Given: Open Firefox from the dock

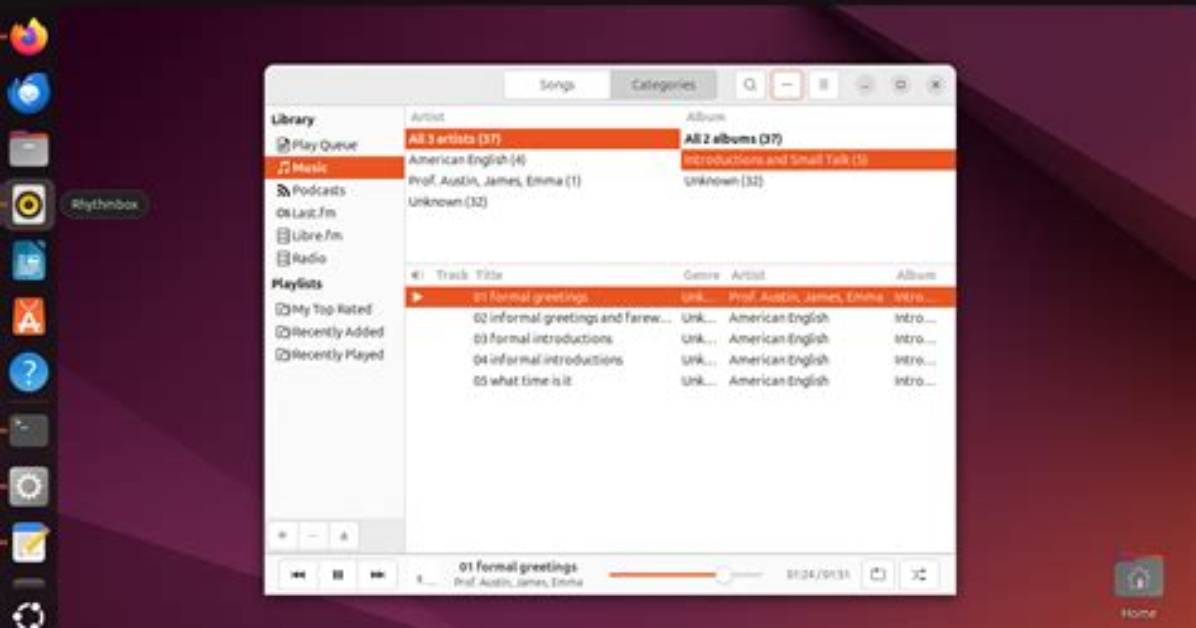Looking at the screenshot, I should [28, 36].
